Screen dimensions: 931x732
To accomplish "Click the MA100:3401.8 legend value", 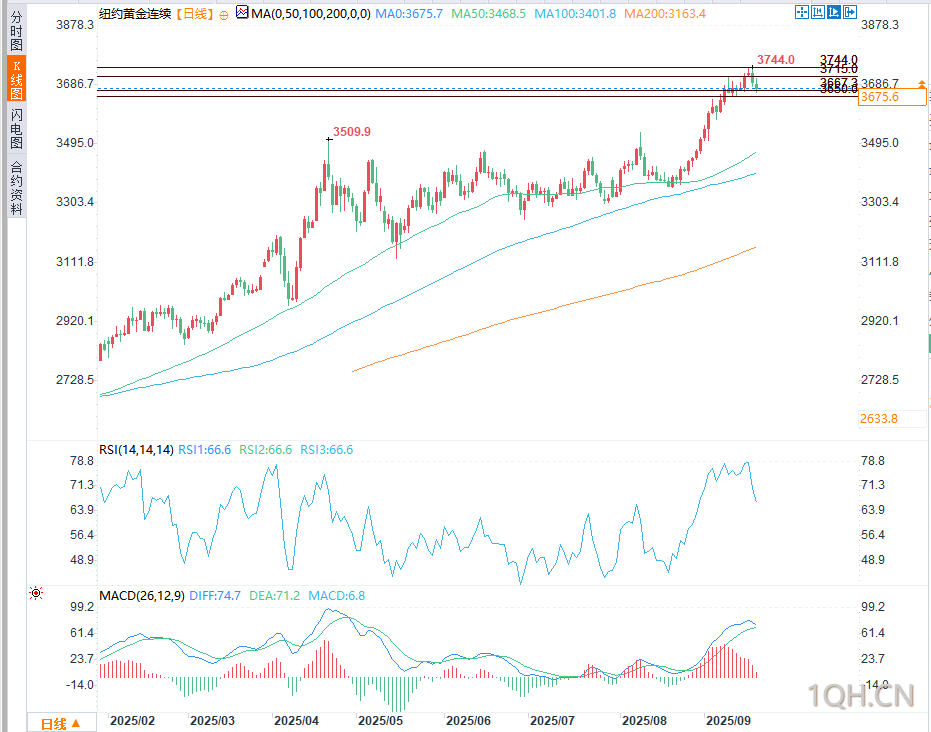I will (x=575, y=14).
